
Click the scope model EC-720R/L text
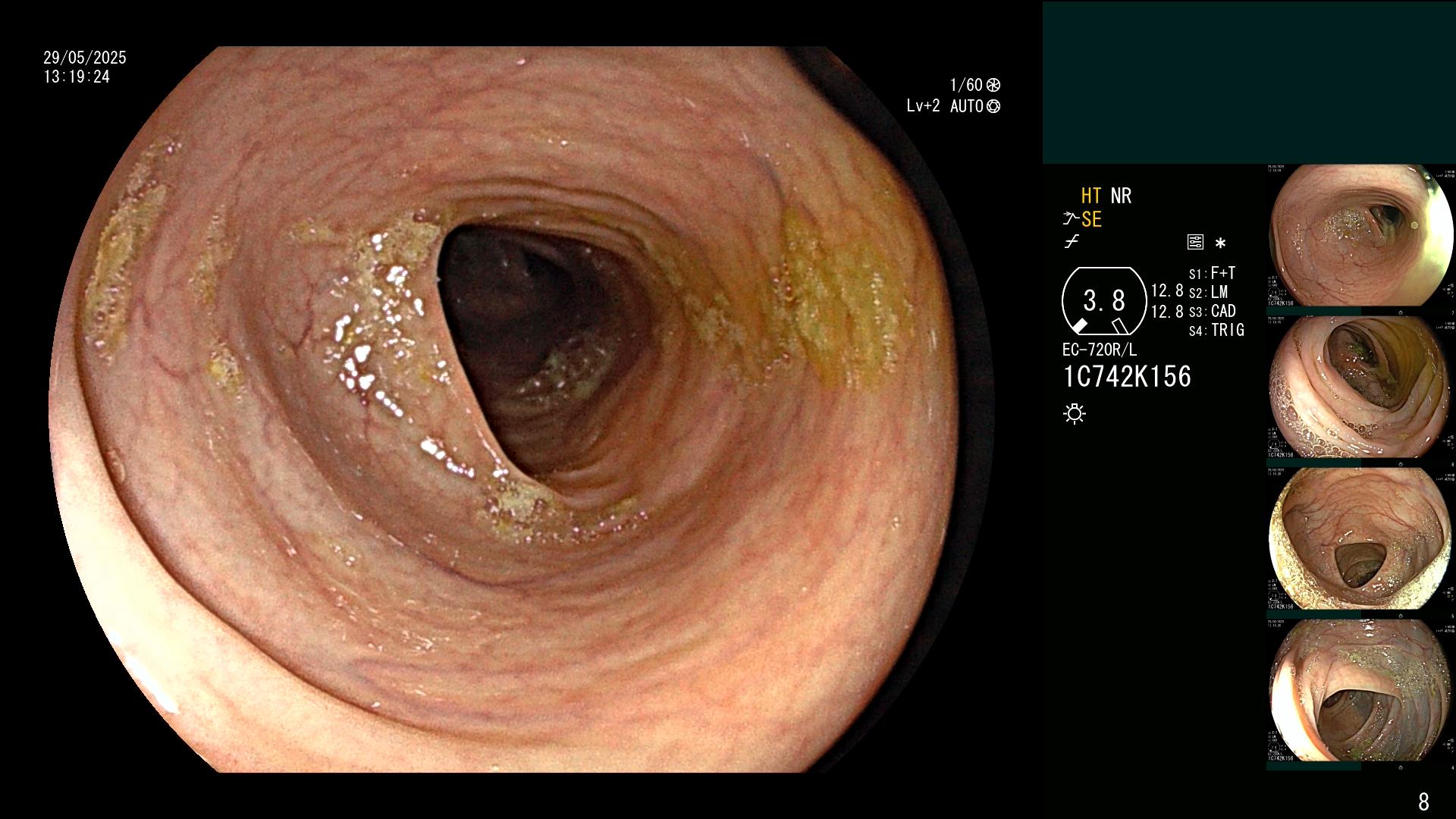click(x=1100, y=350)
